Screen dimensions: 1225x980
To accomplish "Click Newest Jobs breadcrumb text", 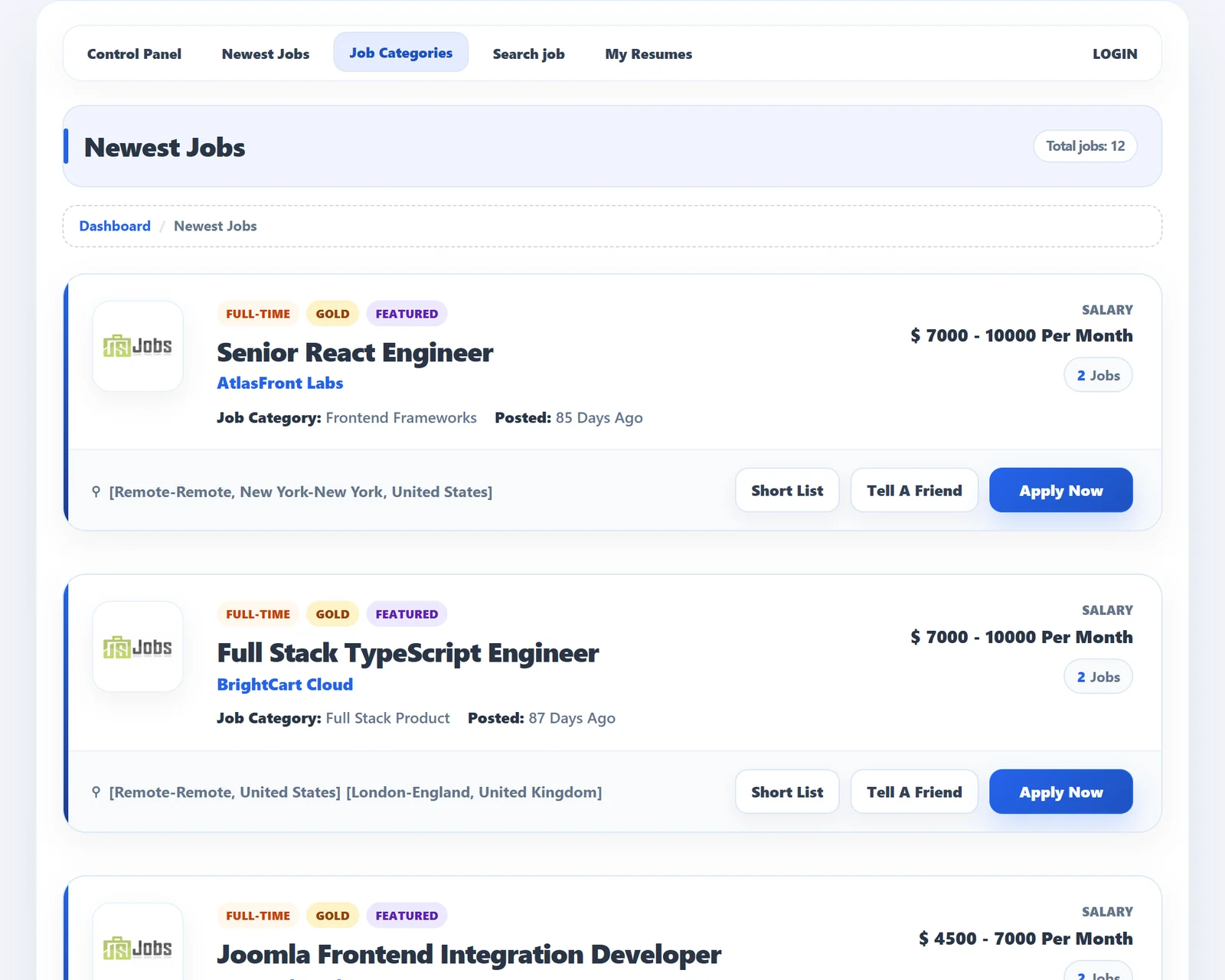I will click(x=215, y=226).
